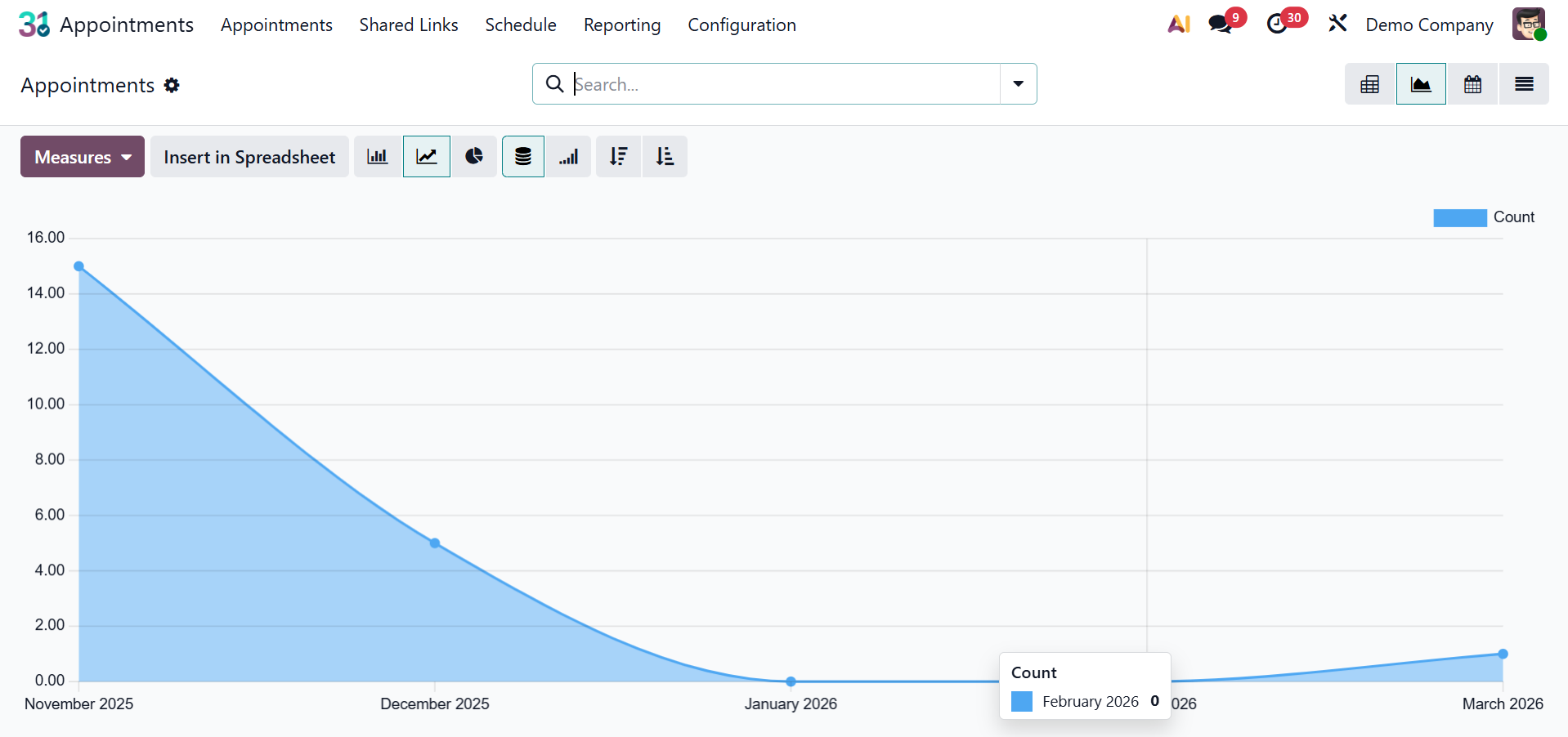Toggle the line chart mode
The image size is (1568, 737).
[427, 157]
